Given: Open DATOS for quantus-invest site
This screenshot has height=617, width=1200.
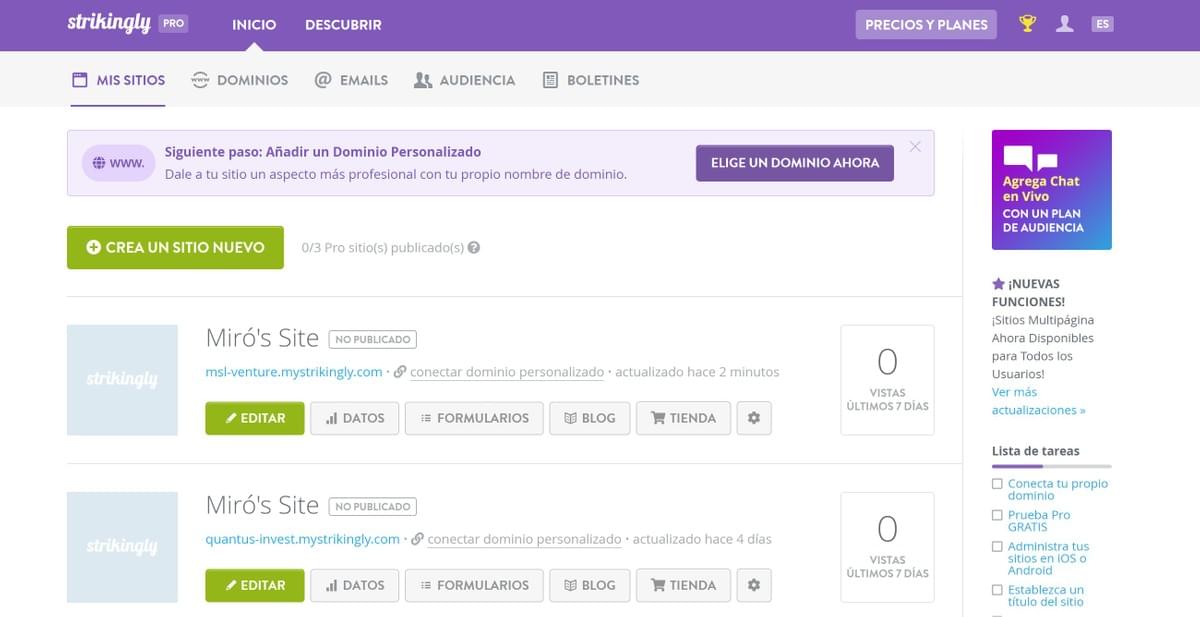Looking at the screenshot, I should coord(355,585).
